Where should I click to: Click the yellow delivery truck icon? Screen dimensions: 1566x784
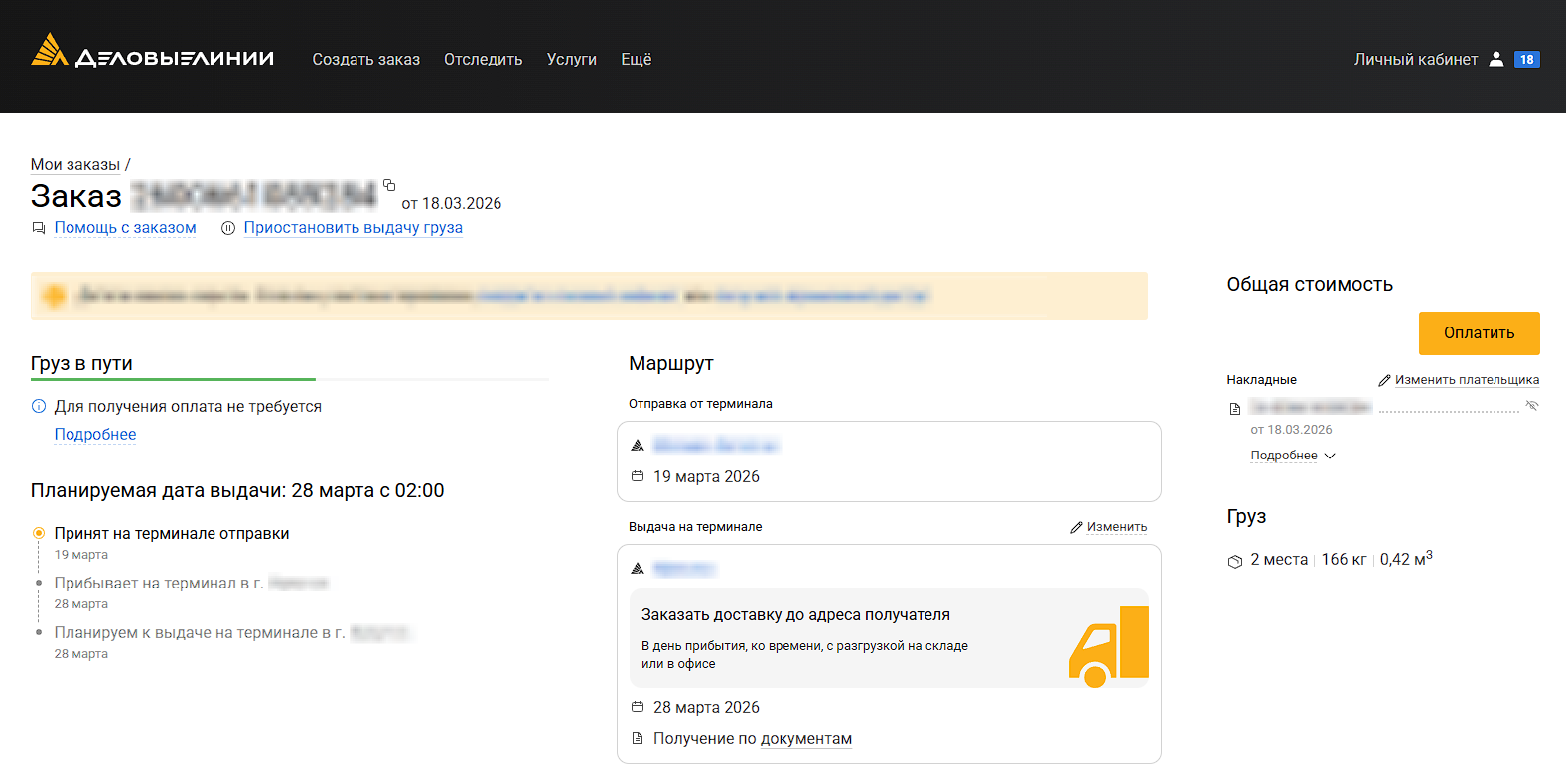pos(1108,646)
